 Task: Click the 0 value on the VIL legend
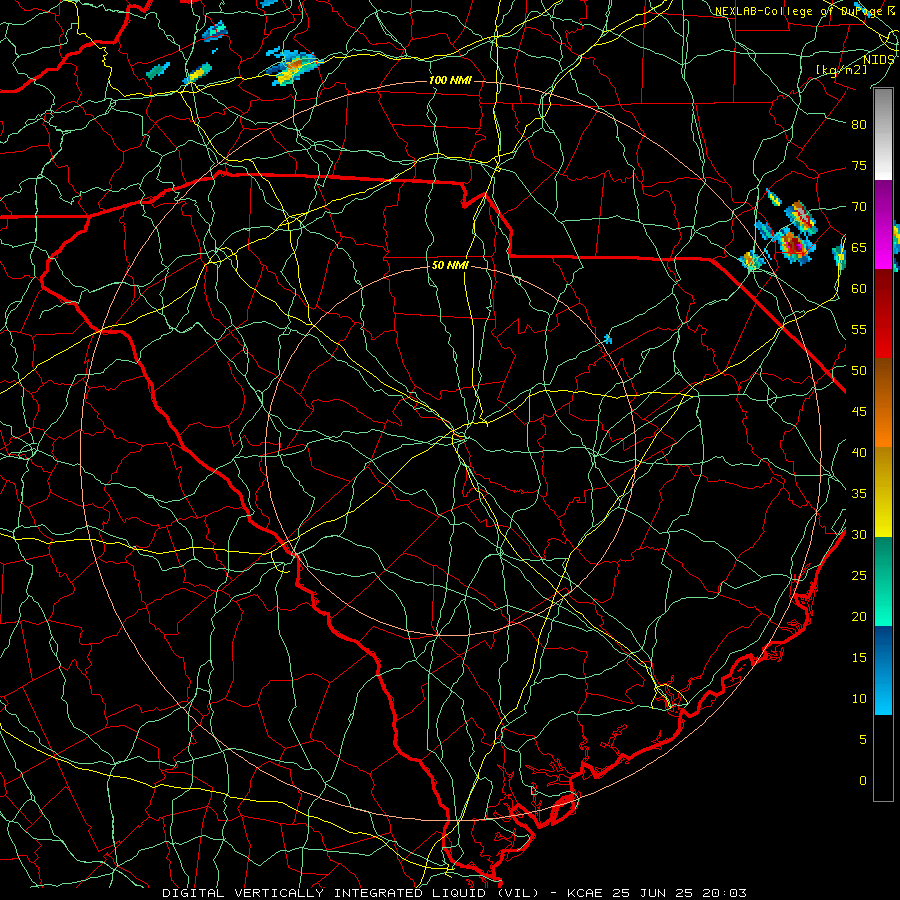pyautogui.click(x=863, y=781)
